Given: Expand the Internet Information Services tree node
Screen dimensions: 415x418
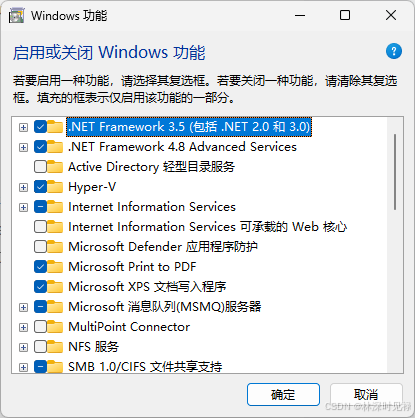Looking at the screenshot, I should click(23, 207).
